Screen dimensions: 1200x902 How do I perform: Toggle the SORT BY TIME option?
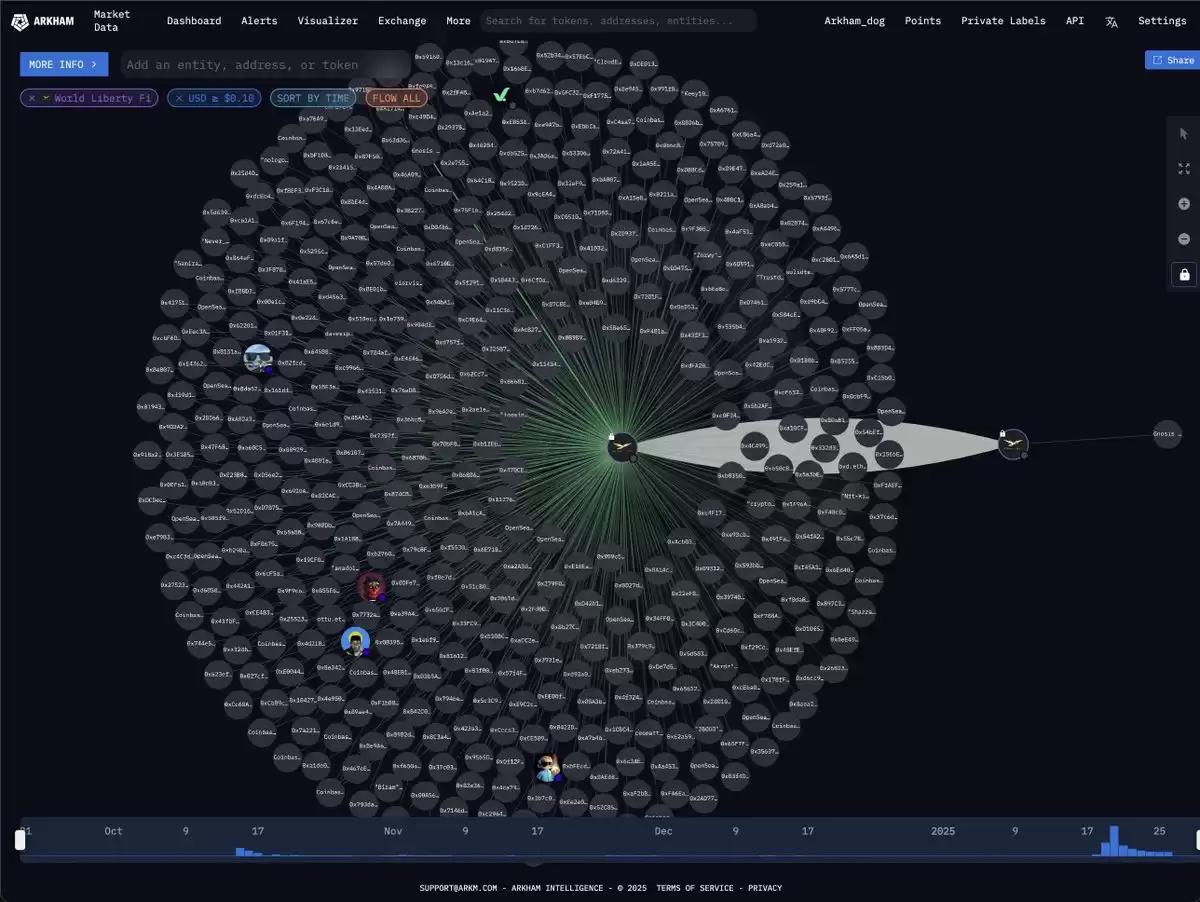(313, 98)
